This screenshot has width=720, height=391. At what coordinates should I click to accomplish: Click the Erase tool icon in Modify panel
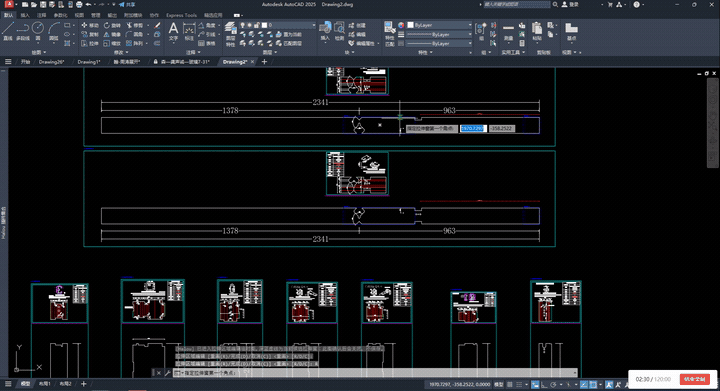(x=157, y=25)
